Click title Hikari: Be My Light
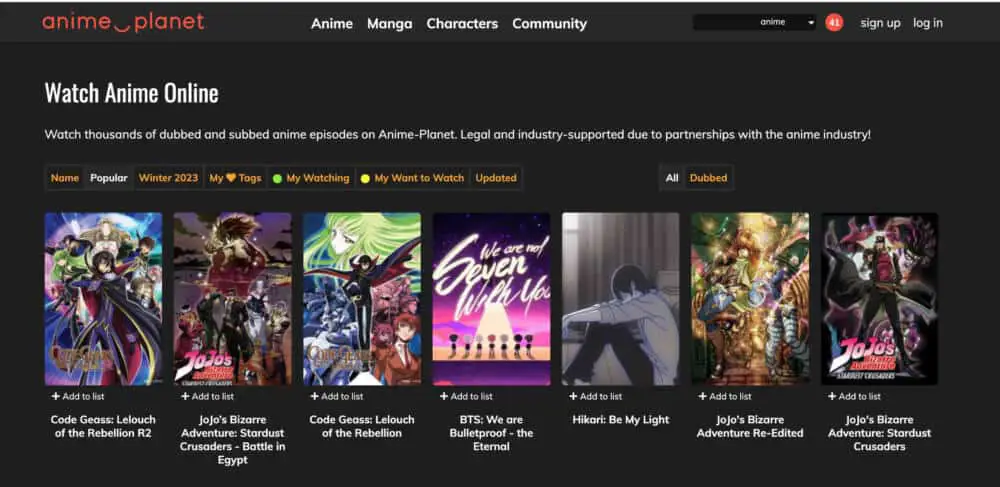Image resolution: width=1000 pixels, height=487 pixels. pos(621,419)
